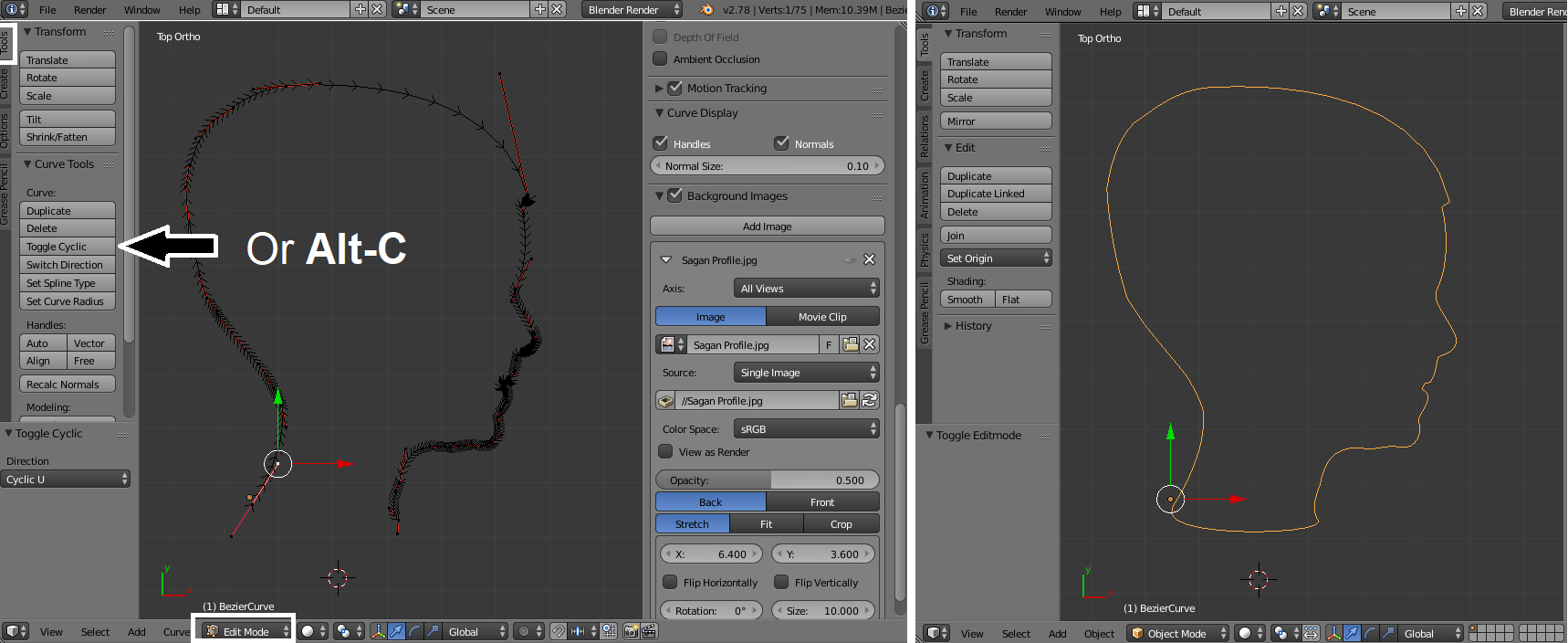Select the scale manipulator icon, left viewport

[x=433, y=631]
